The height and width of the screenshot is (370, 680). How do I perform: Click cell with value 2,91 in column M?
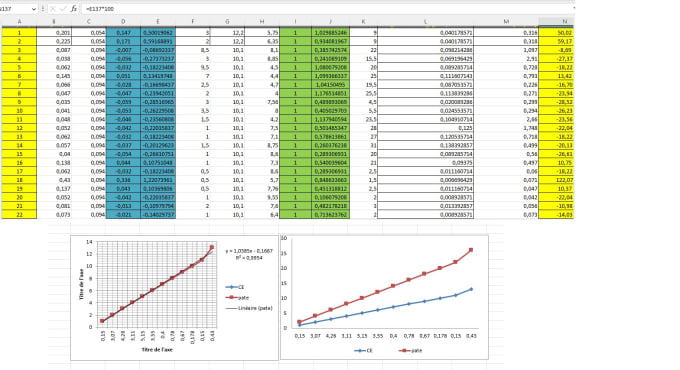(506, 59)
